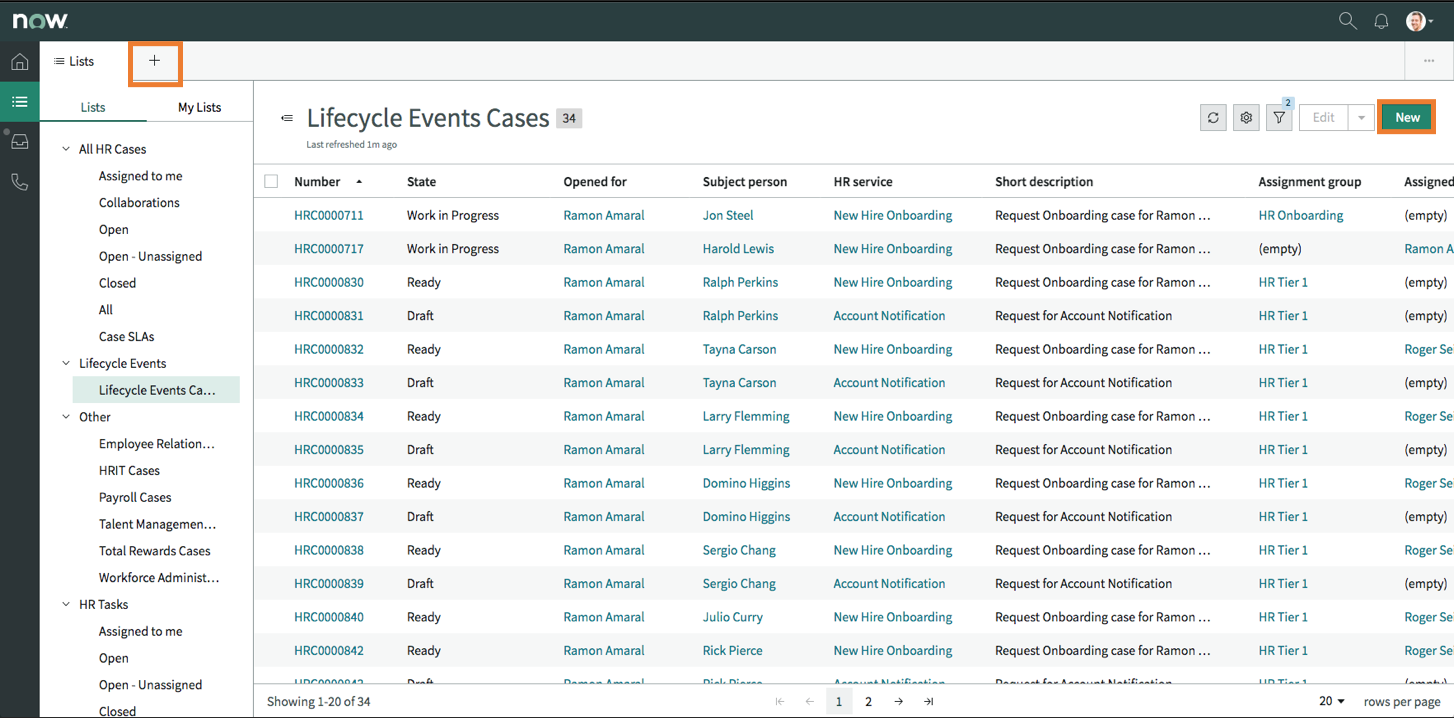Viewport: 1454px width, 718px height.
Task: Open the Collaborations list
Action: coord(139,203)
